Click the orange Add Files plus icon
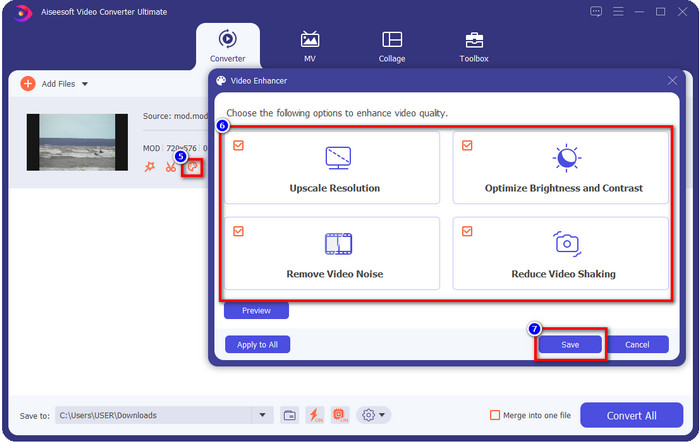The height and width of the screenshot is (443, 700). 28,84
